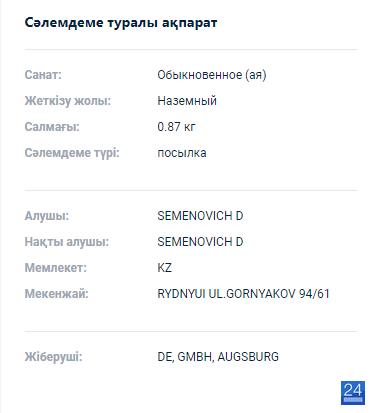This screenshot has height=413, width=373.
Task: Select the посылка type value
Action: click(182, 153)
